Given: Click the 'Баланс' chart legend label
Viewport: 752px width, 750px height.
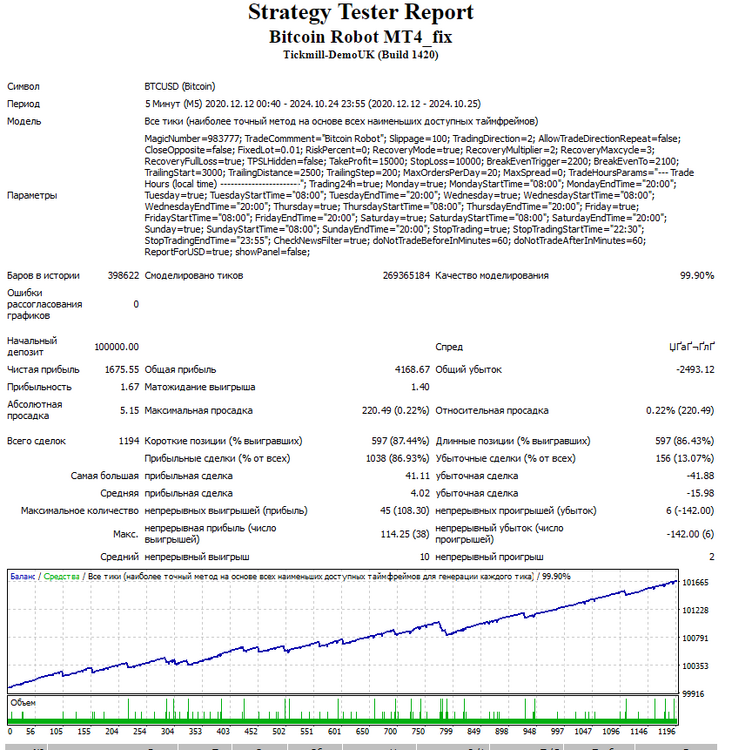Looking at the screenshot, I should coord(23,576).
